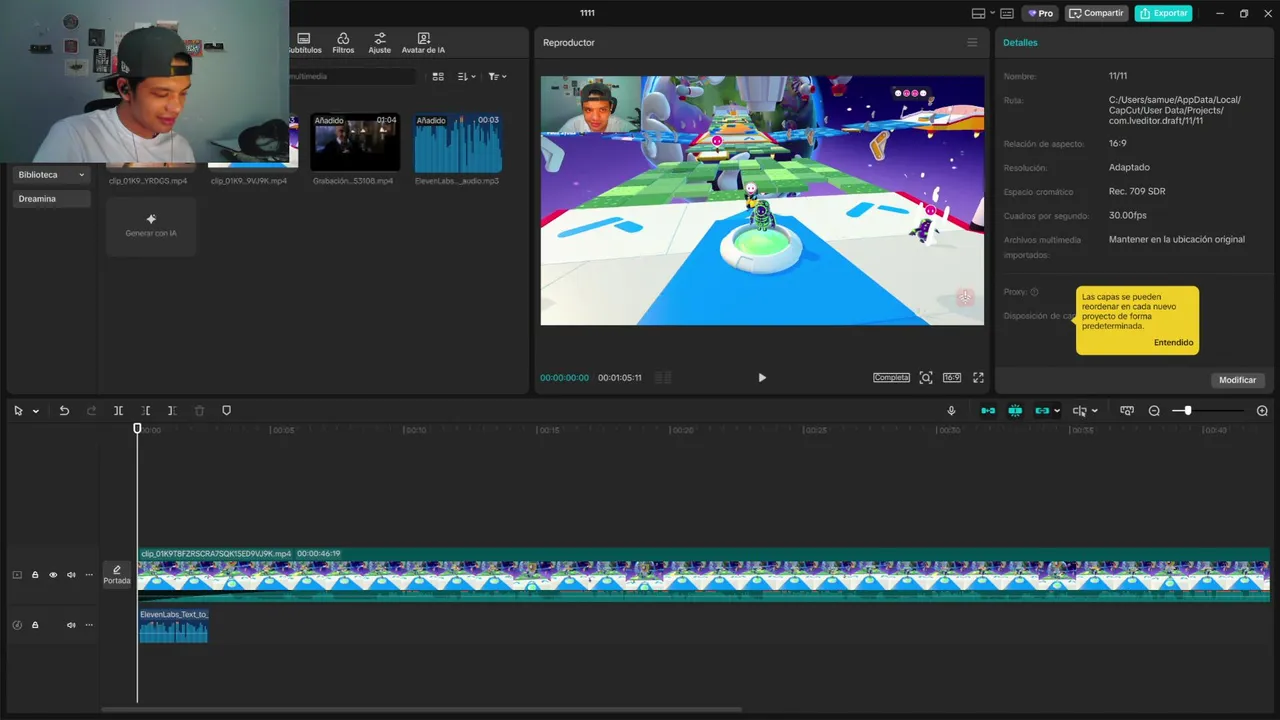Zoom out the timeline
1280x720 pixels.
pyautogui.click(x=1154, y=411)
